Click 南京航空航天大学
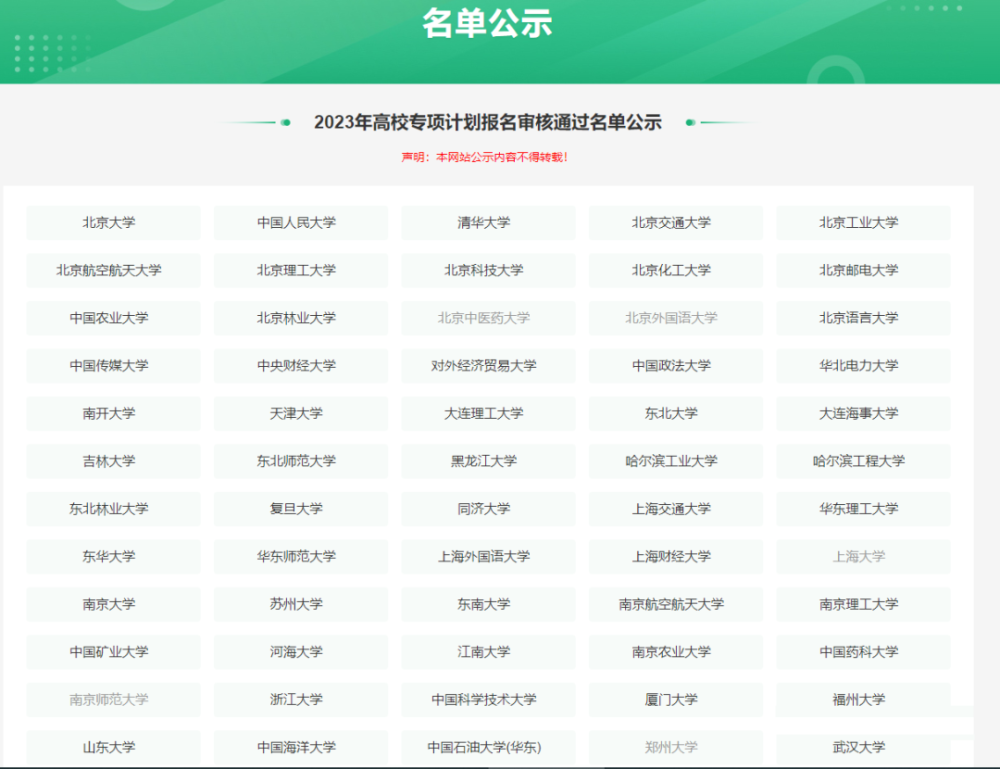This screenshot has width=1000, height=769. [x=676, y=604]
